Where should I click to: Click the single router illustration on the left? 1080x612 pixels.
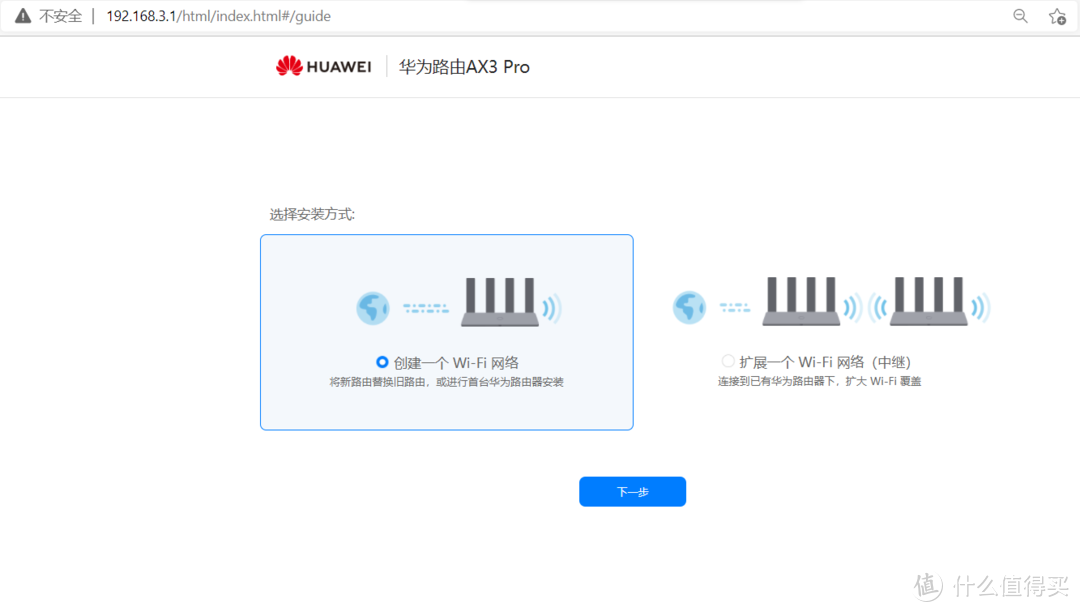click(500, 300)
